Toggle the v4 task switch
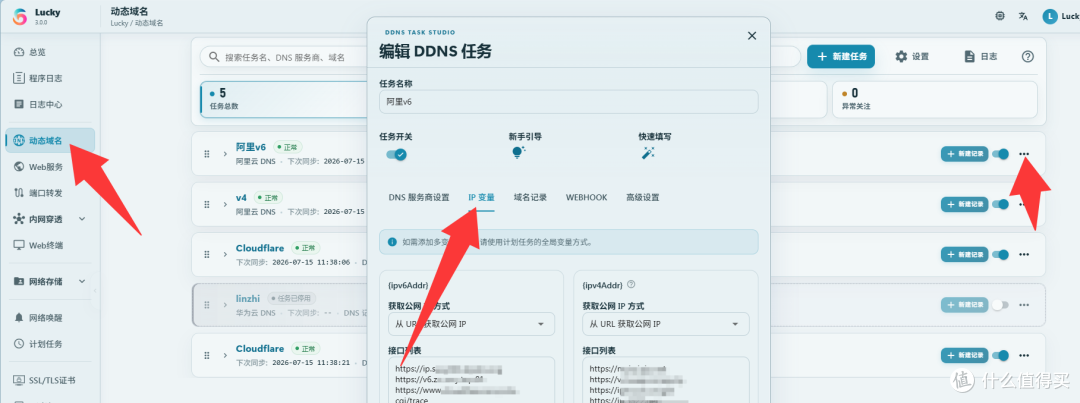1080x403 pixels. coord(1000,204)
